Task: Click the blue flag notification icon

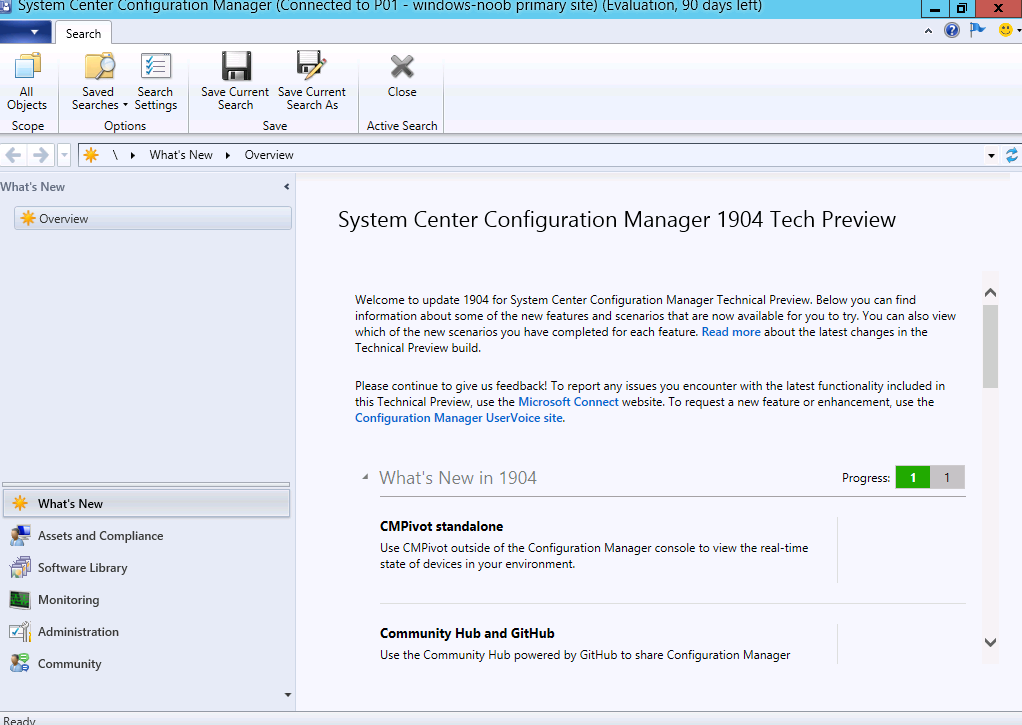Action: pyautogui.click(x=978, y=30)
